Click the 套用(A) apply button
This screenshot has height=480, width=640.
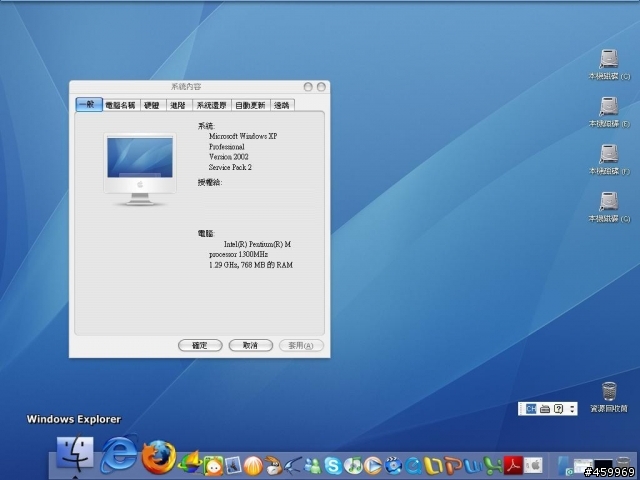tap(301, 345)
